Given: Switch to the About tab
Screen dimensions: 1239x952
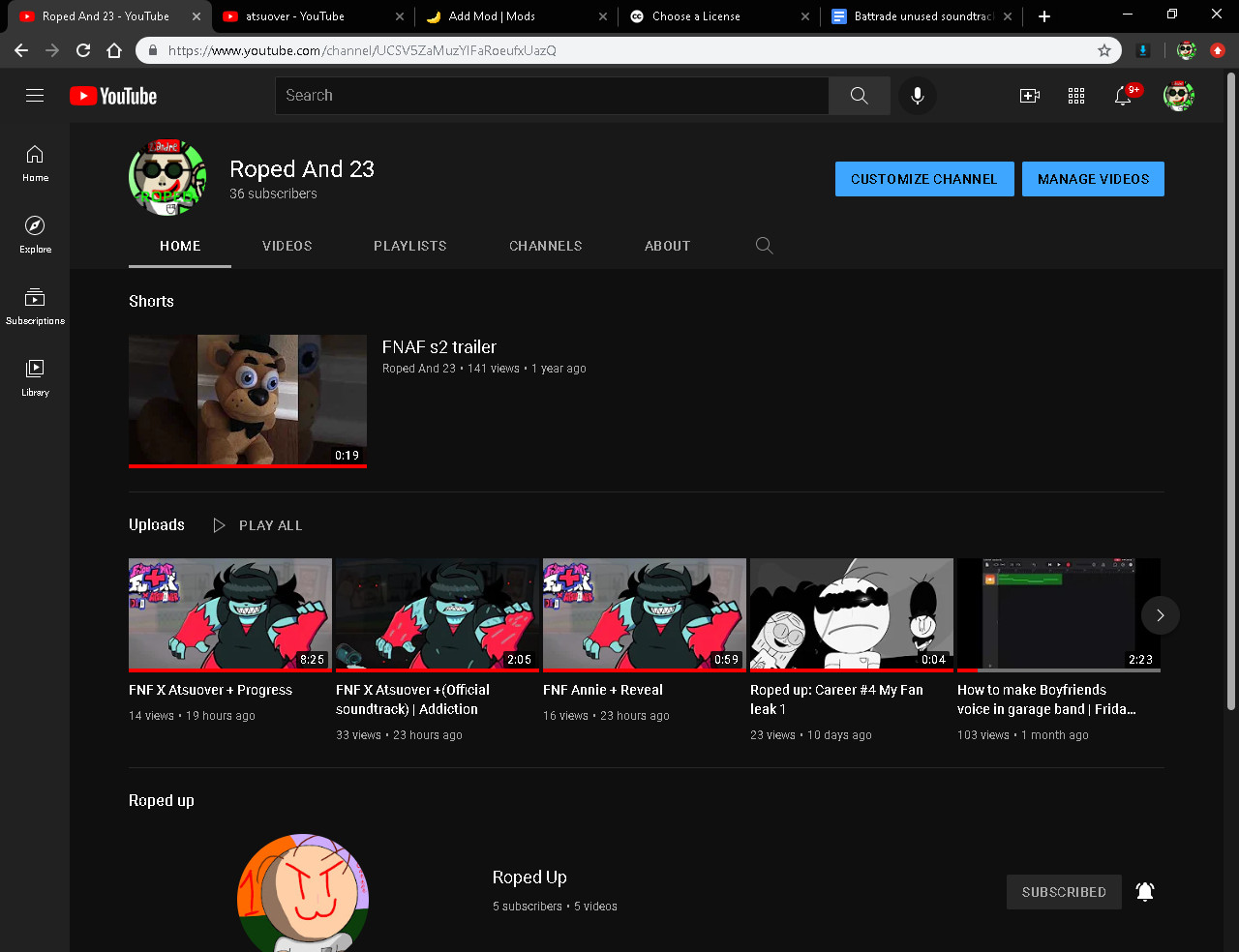Looking at the screenshot, I should tap(667, 246).
